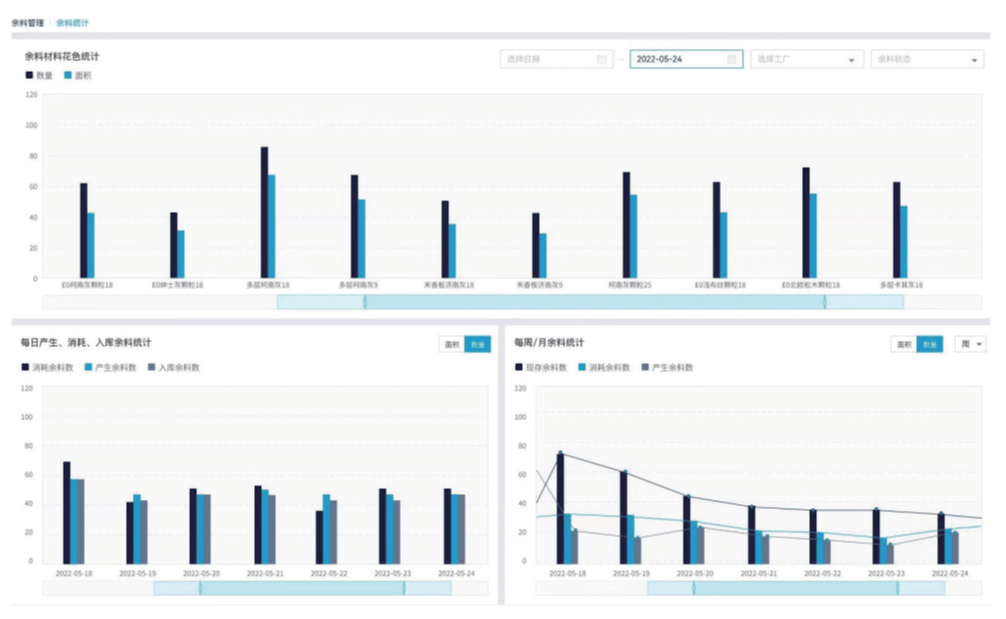Open the calendar icon in the 选择日期 field

click(602, 59)
